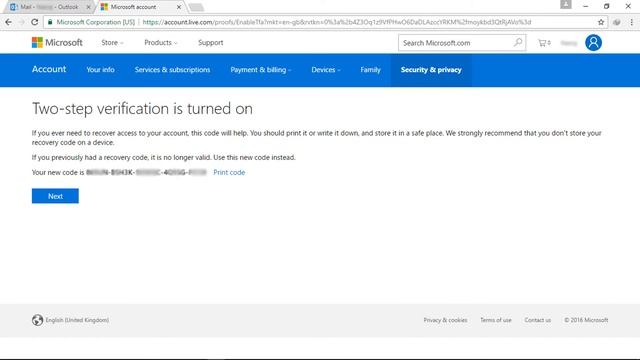Open Services & subscriptions
Screen dimensions: 640x360
[172, 70]
